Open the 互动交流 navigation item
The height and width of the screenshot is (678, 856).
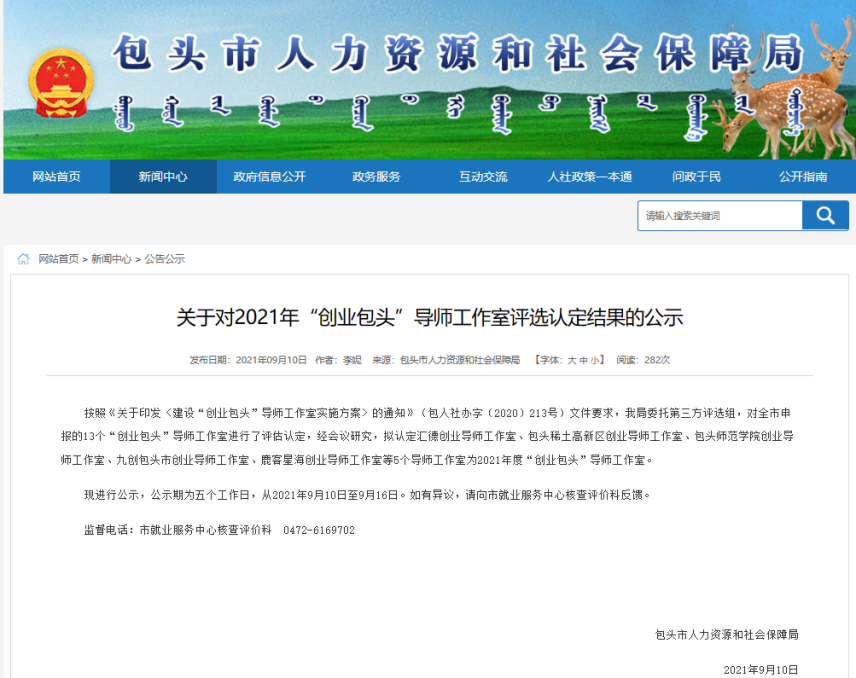(x=483, y=177)
